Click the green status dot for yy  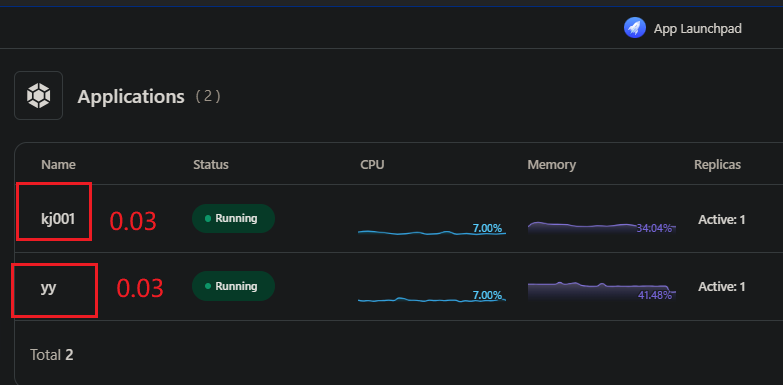[x=208, y=287]
